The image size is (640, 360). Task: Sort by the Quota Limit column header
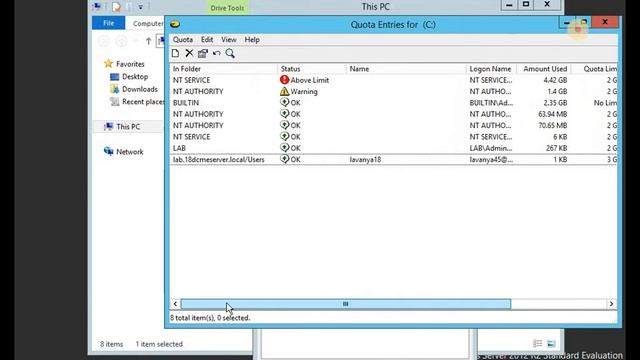coord(594,69)
